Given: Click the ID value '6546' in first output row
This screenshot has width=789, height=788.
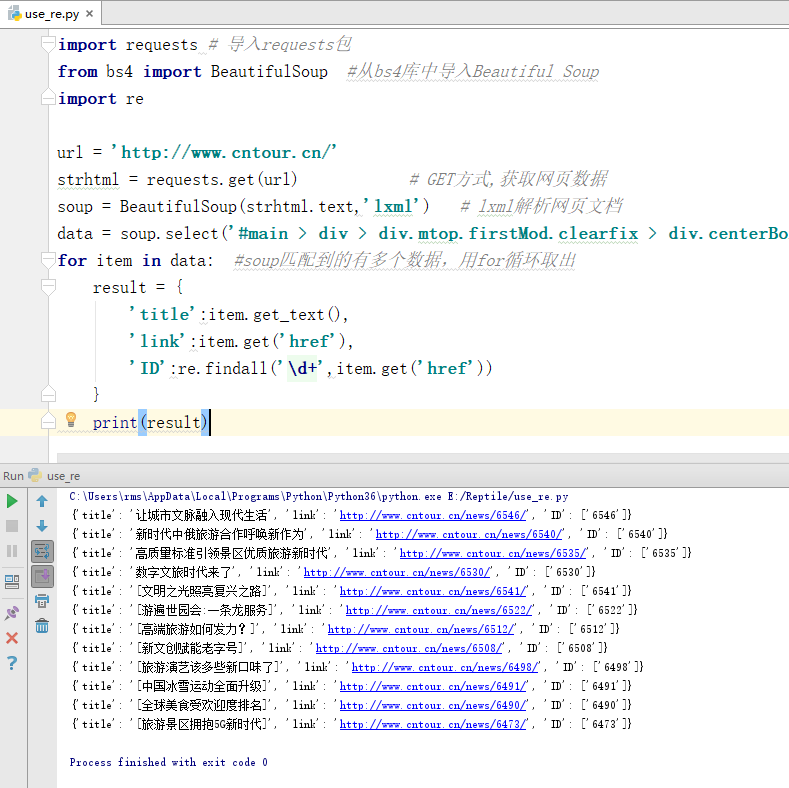Looking at the screenshot, I should point(604,515).
